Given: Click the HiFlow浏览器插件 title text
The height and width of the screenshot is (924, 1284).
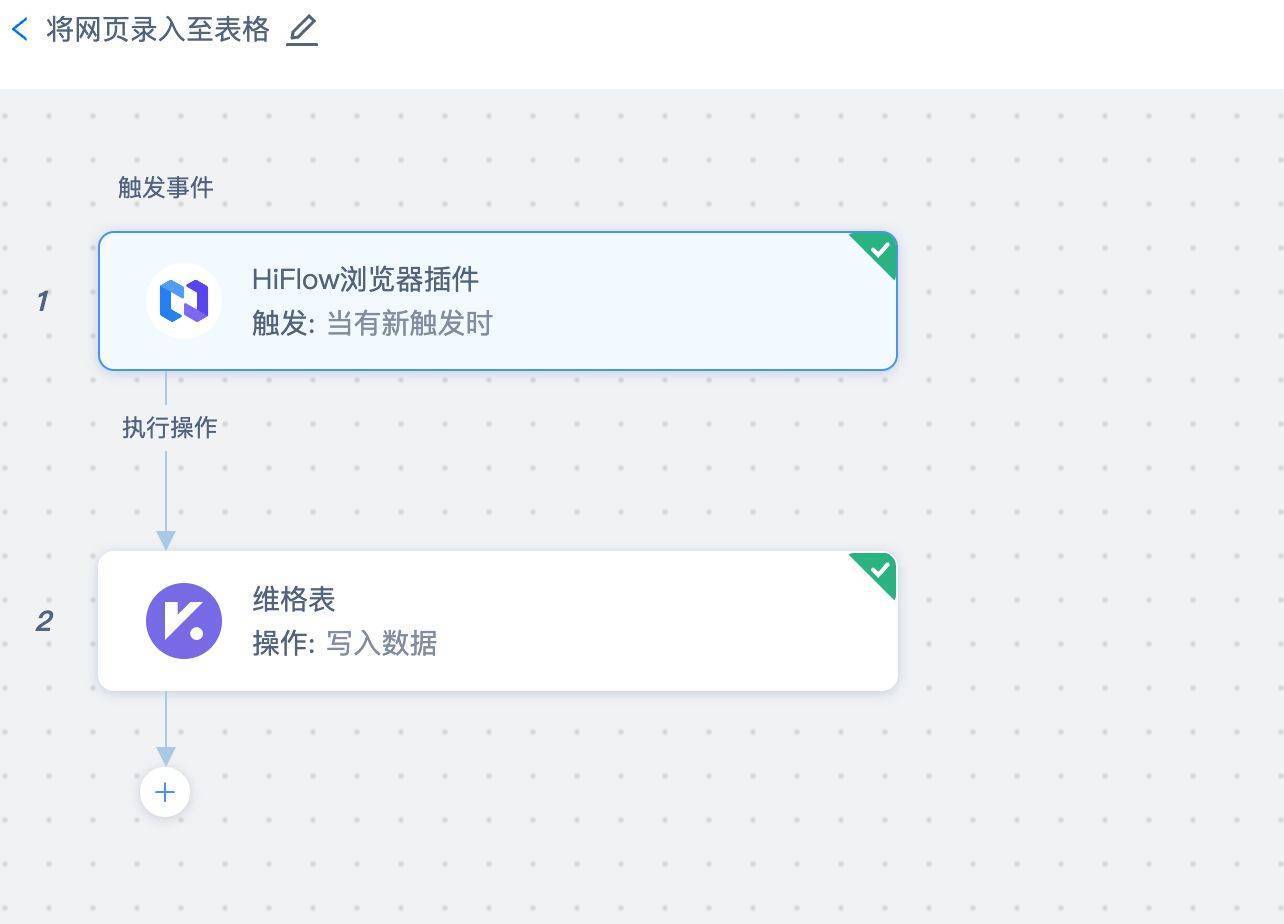Looking at the screenshot, I should [365, 279].
